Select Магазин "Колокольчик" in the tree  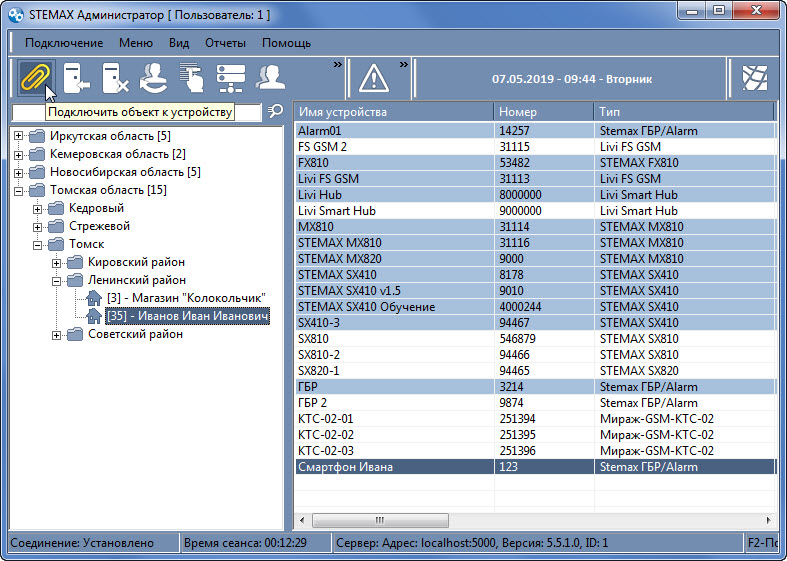pyautogui.click(x=186, y=298)
